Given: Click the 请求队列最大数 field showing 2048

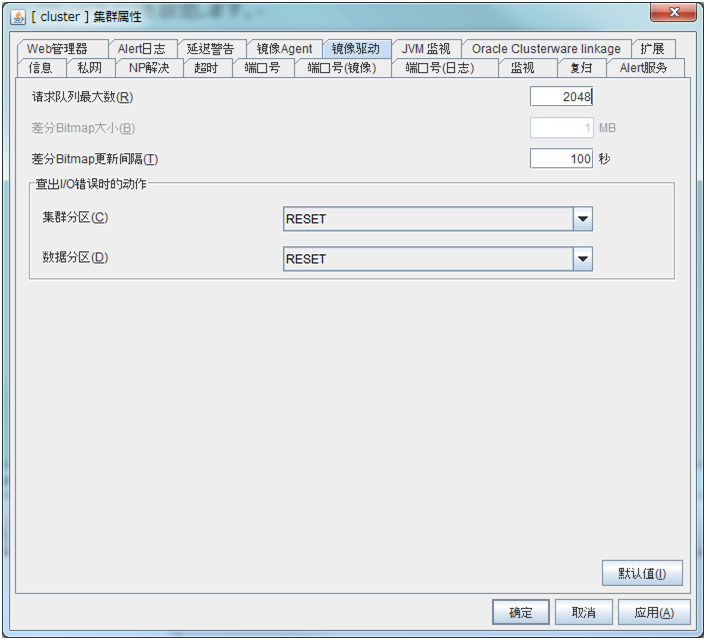Looking at the screenshot, I should 561,96.
